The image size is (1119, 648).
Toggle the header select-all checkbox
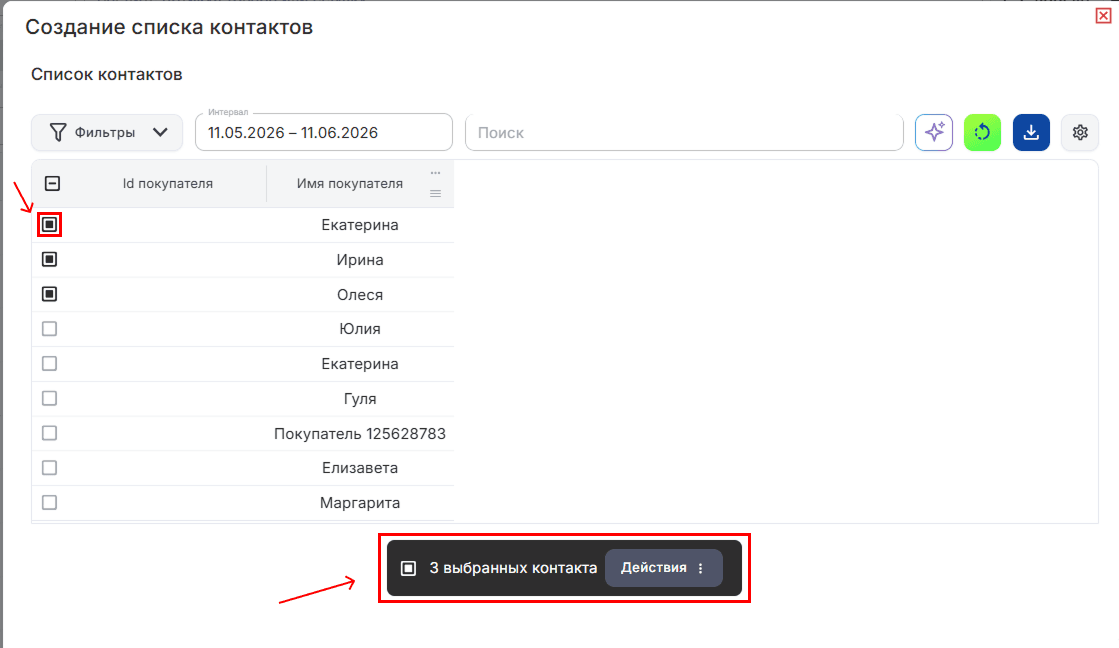pyautogui.click(x=52, y=183)
